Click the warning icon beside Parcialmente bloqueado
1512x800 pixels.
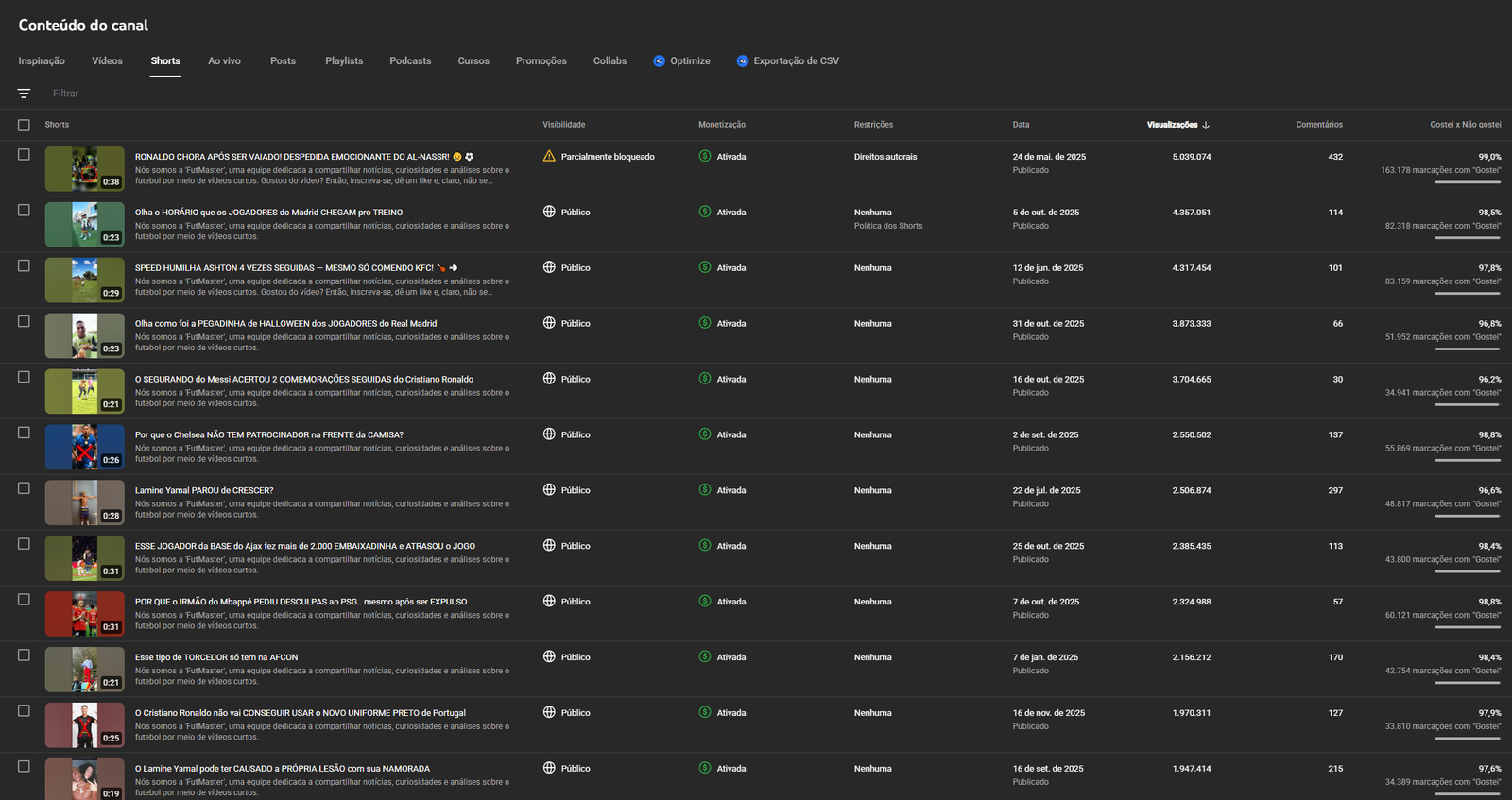[x=549, y=156]
